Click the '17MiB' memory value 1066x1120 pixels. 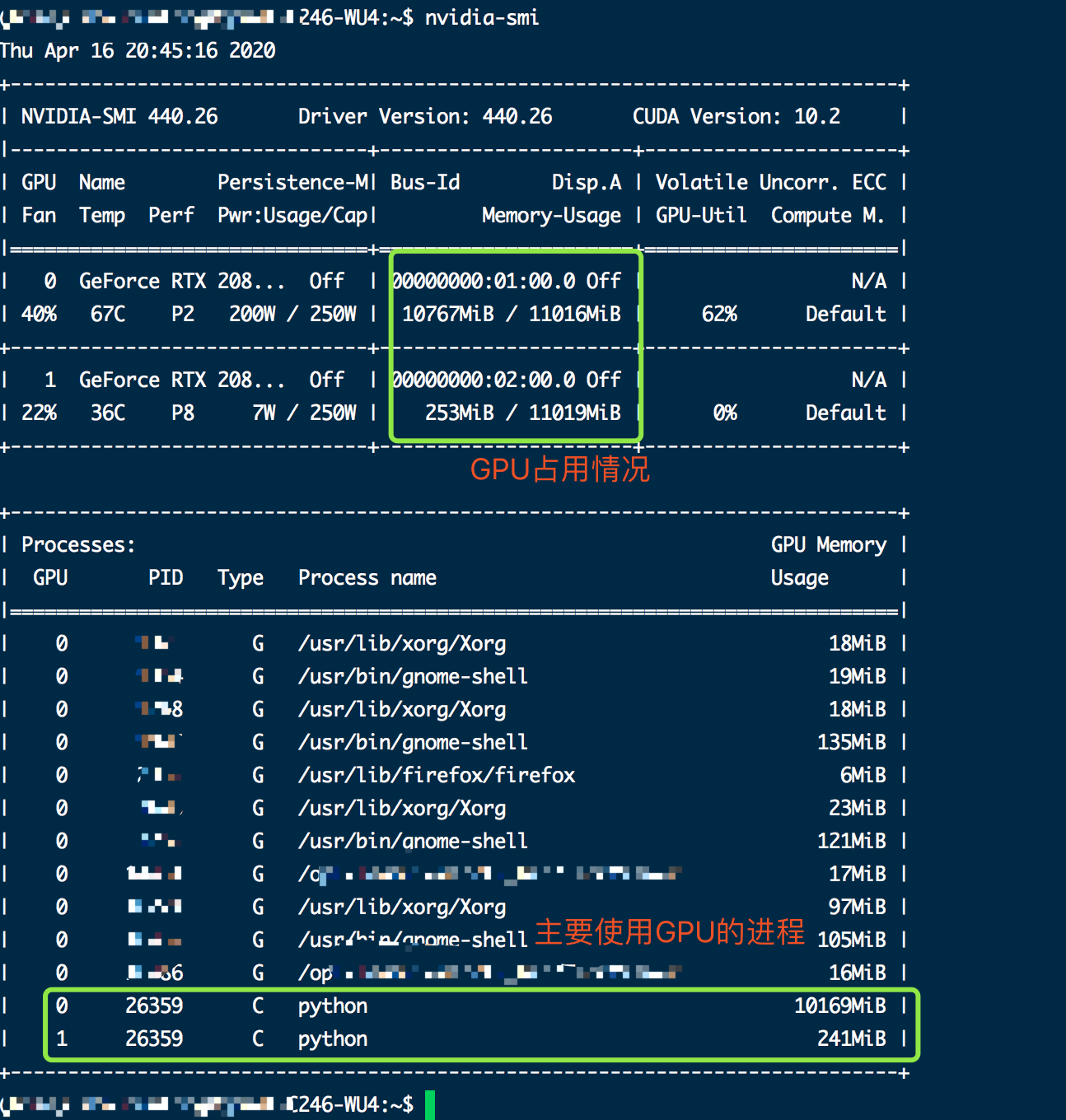click(x=858, y=874)
